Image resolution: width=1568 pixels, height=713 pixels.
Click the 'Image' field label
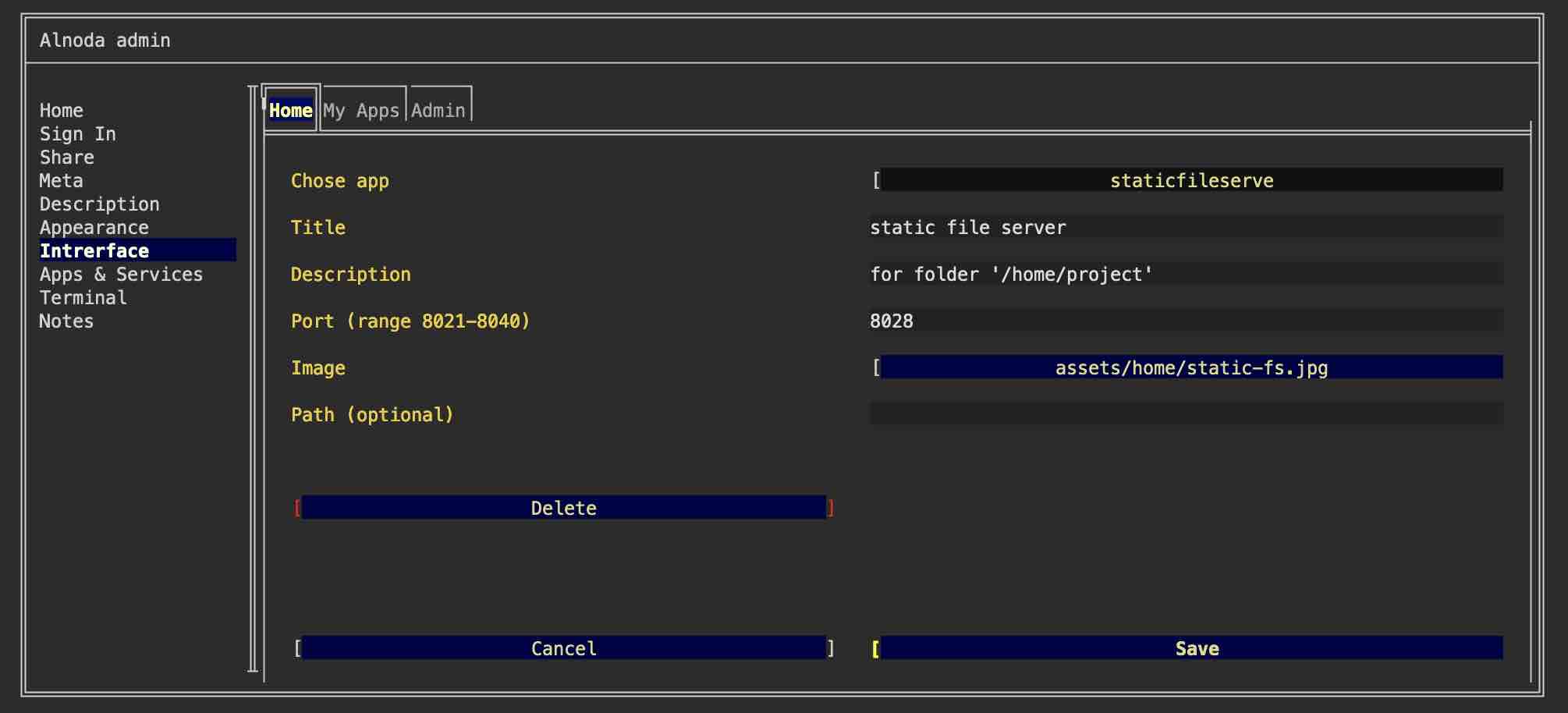click(x=318, y=368)
